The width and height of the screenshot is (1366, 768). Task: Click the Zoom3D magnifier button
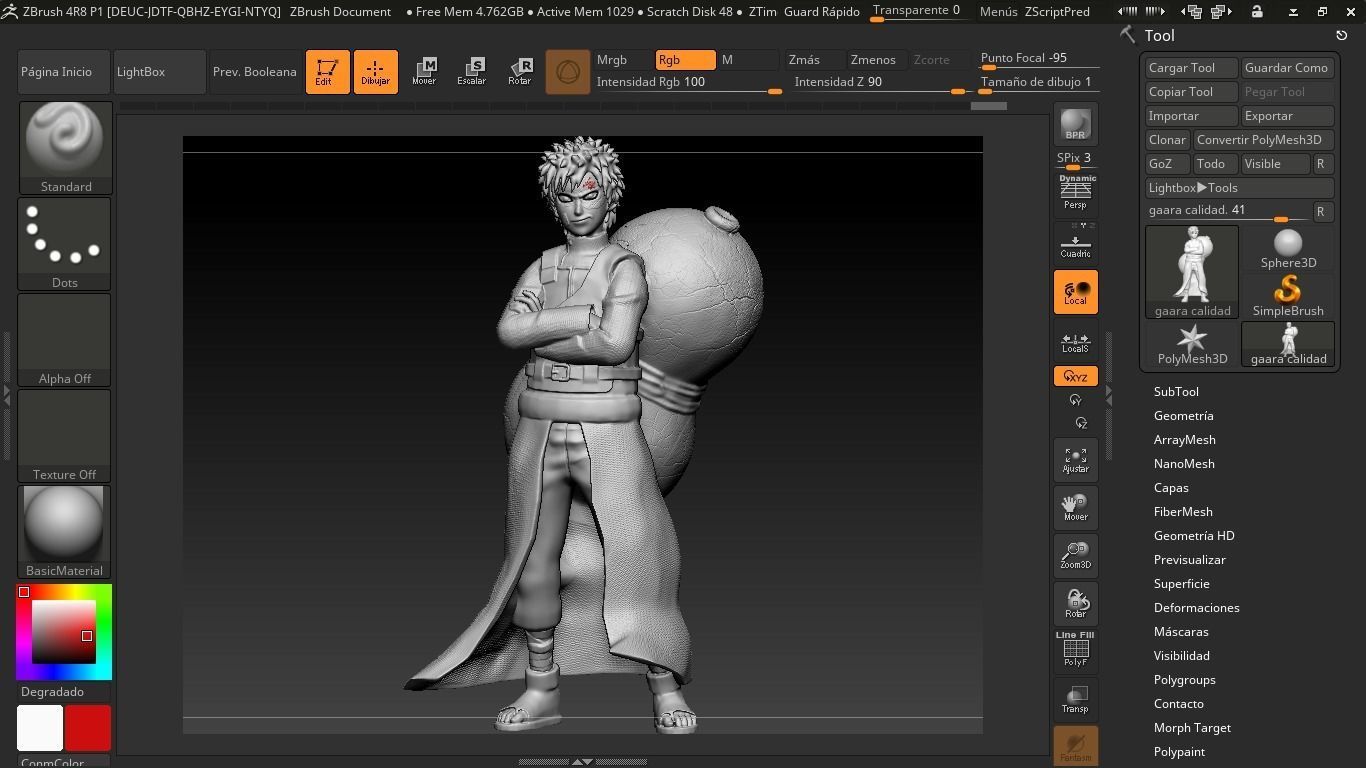click(x=1076, y=556)
